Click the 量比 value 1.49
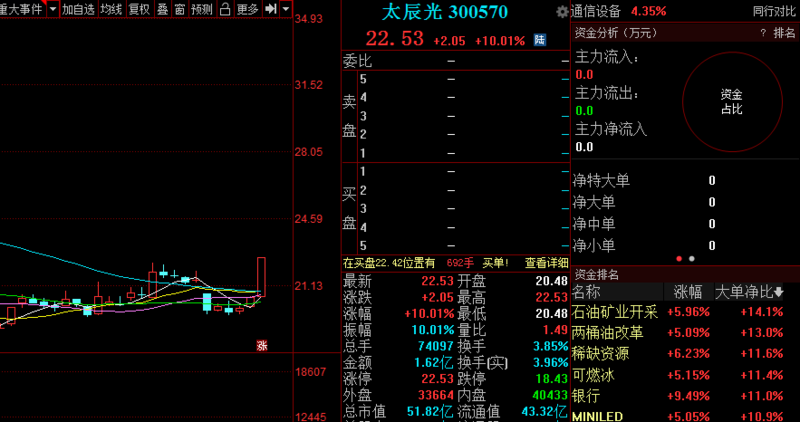 click(556, 330)
